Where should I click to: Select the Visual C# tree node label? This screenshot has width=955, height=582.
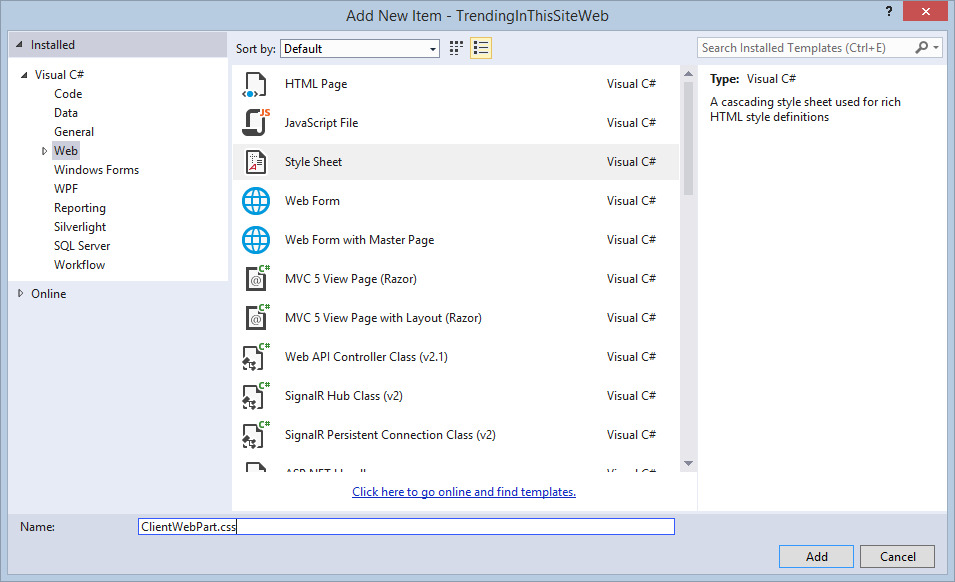coord(59,75)
